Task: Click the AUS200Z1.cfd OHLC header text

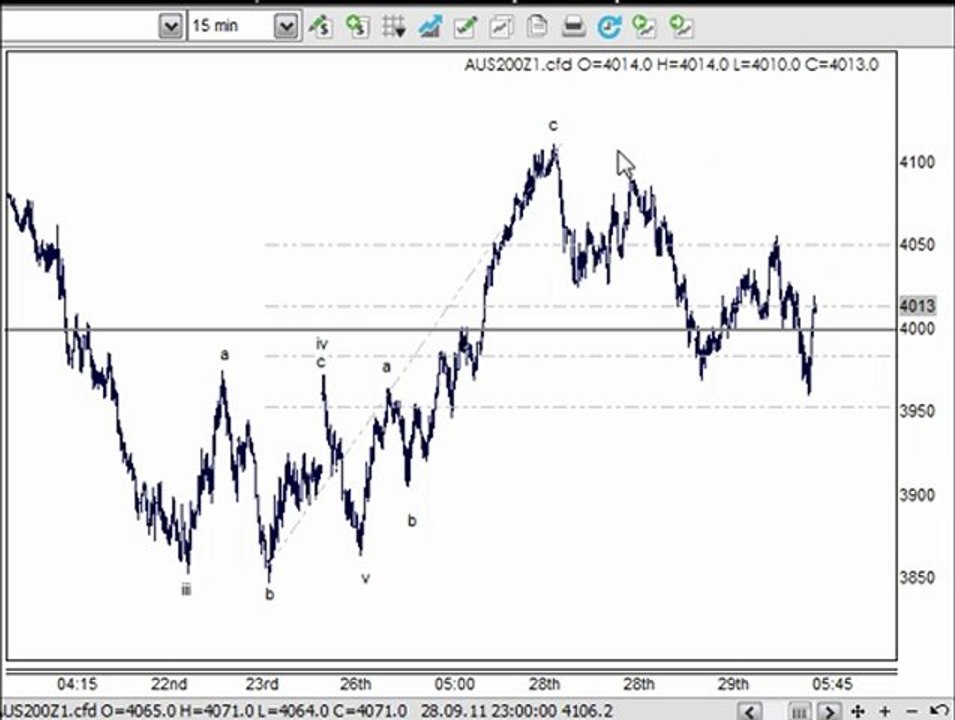Action: click(x=671, y=65)
